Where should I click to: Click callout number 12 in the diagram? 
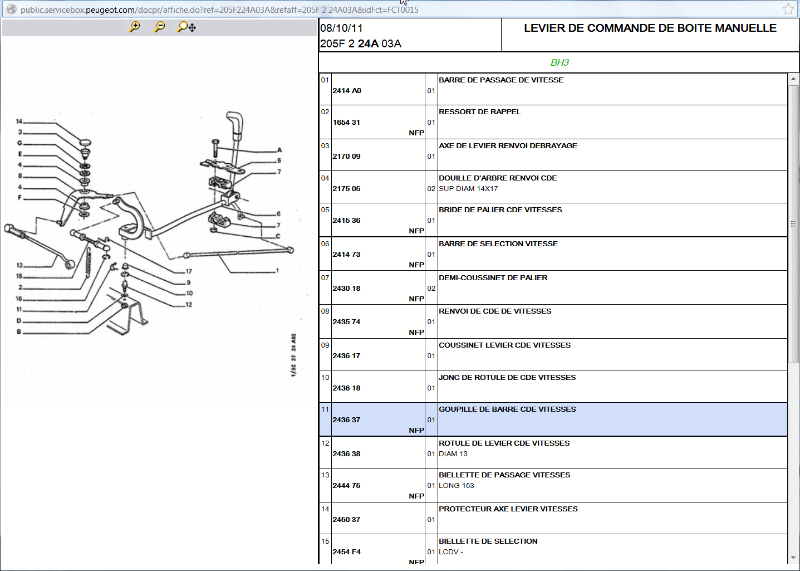click(189, 305)
